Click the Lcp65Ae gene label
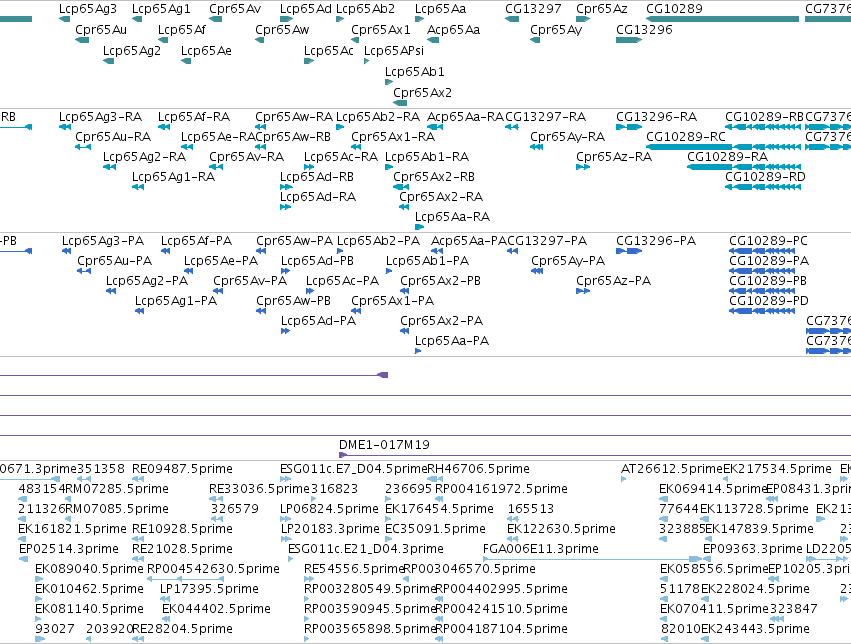The image size is (851, 644). coord(206,50)
